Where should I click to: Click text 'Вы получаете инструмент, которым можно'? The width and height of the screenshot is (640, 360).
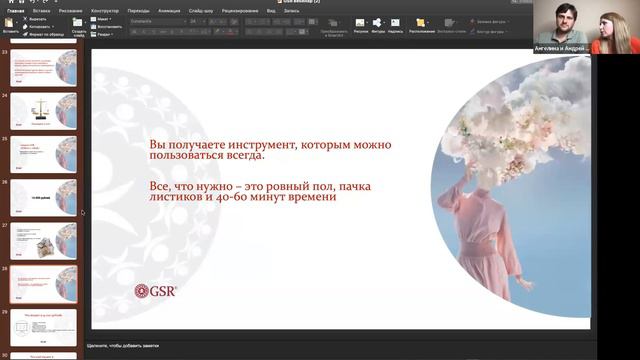point(270,144)
